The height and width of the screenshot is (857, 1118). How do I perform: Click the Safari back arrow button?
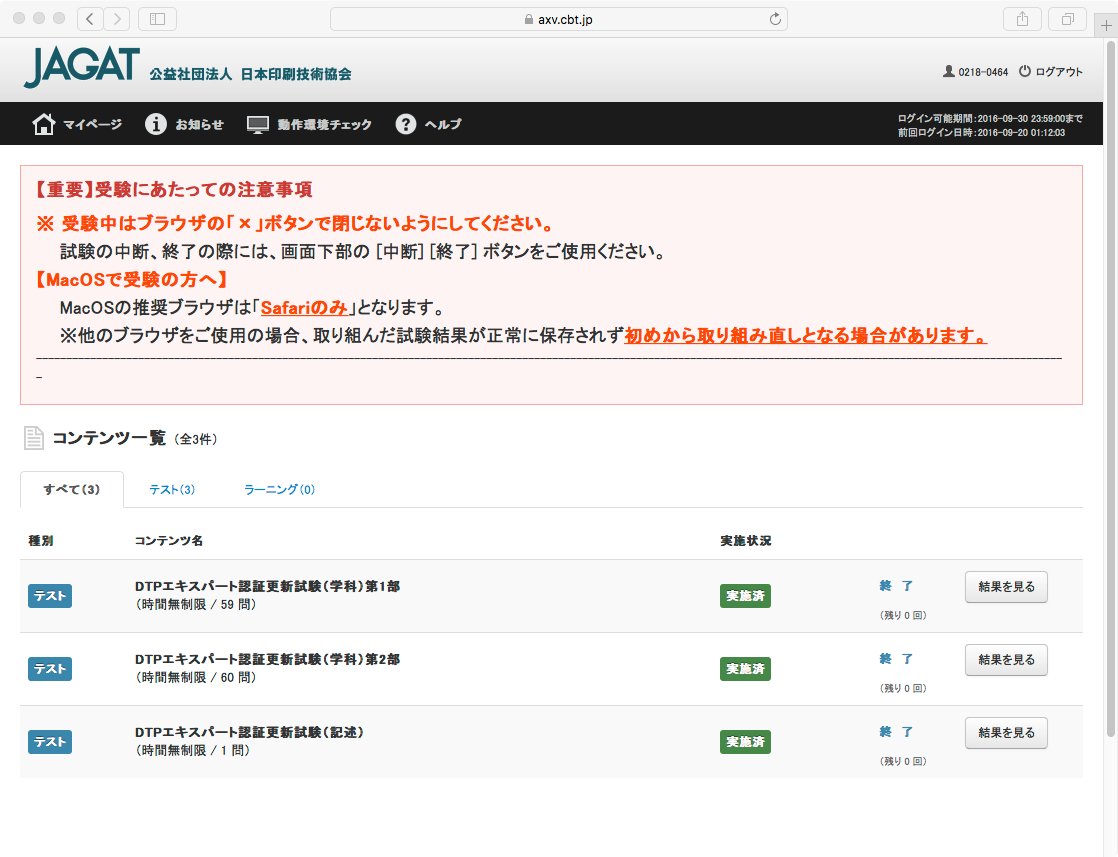pos(90,19)
